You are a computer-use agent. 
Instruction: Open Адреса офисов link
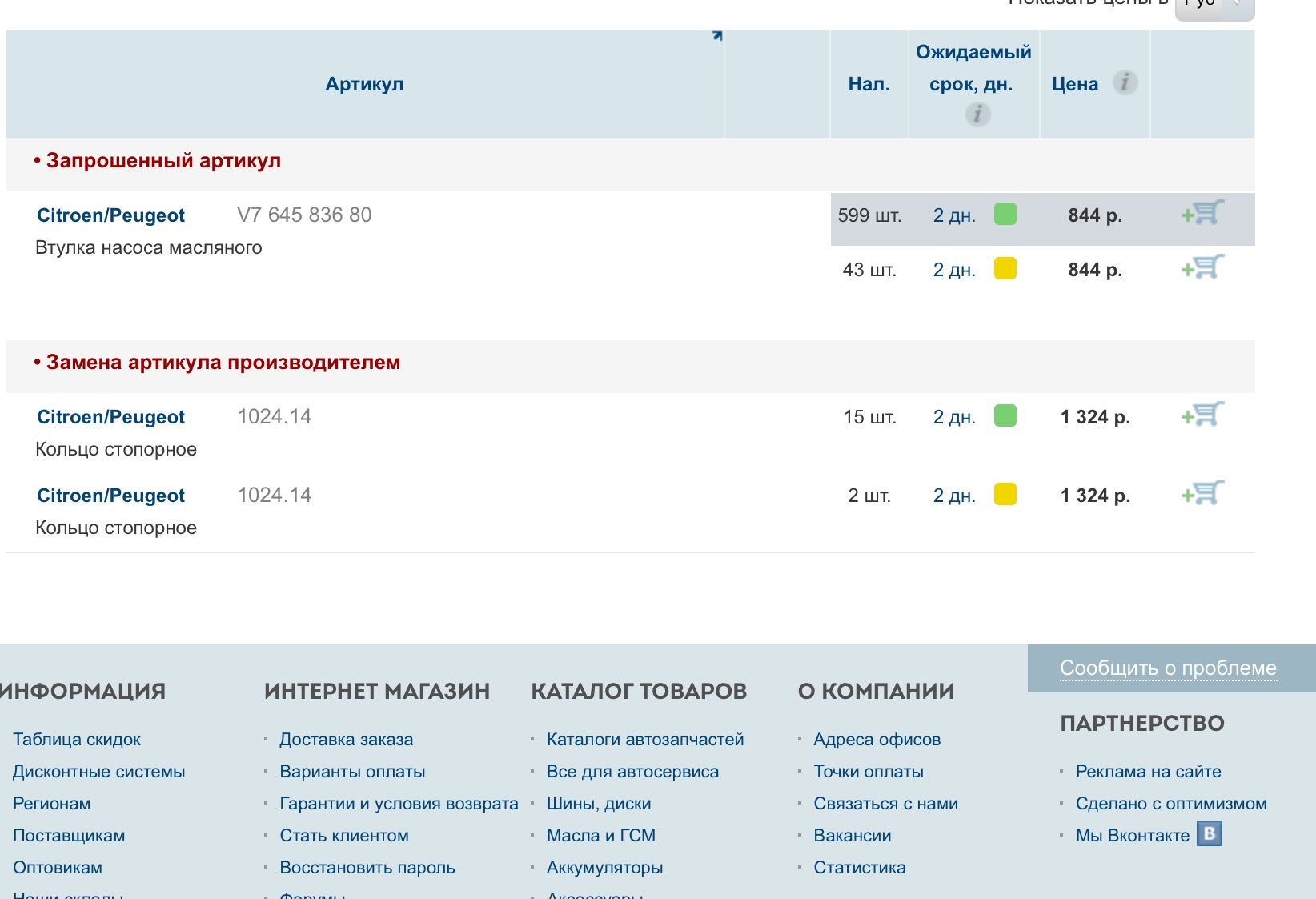coord(877,740)
